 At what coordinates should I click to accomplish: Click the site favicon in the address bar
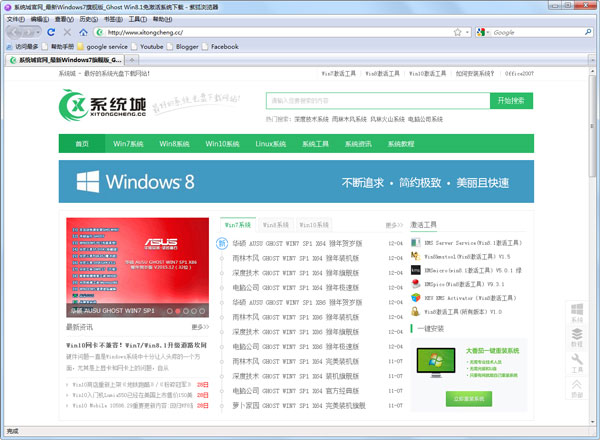tap(100, 32)
